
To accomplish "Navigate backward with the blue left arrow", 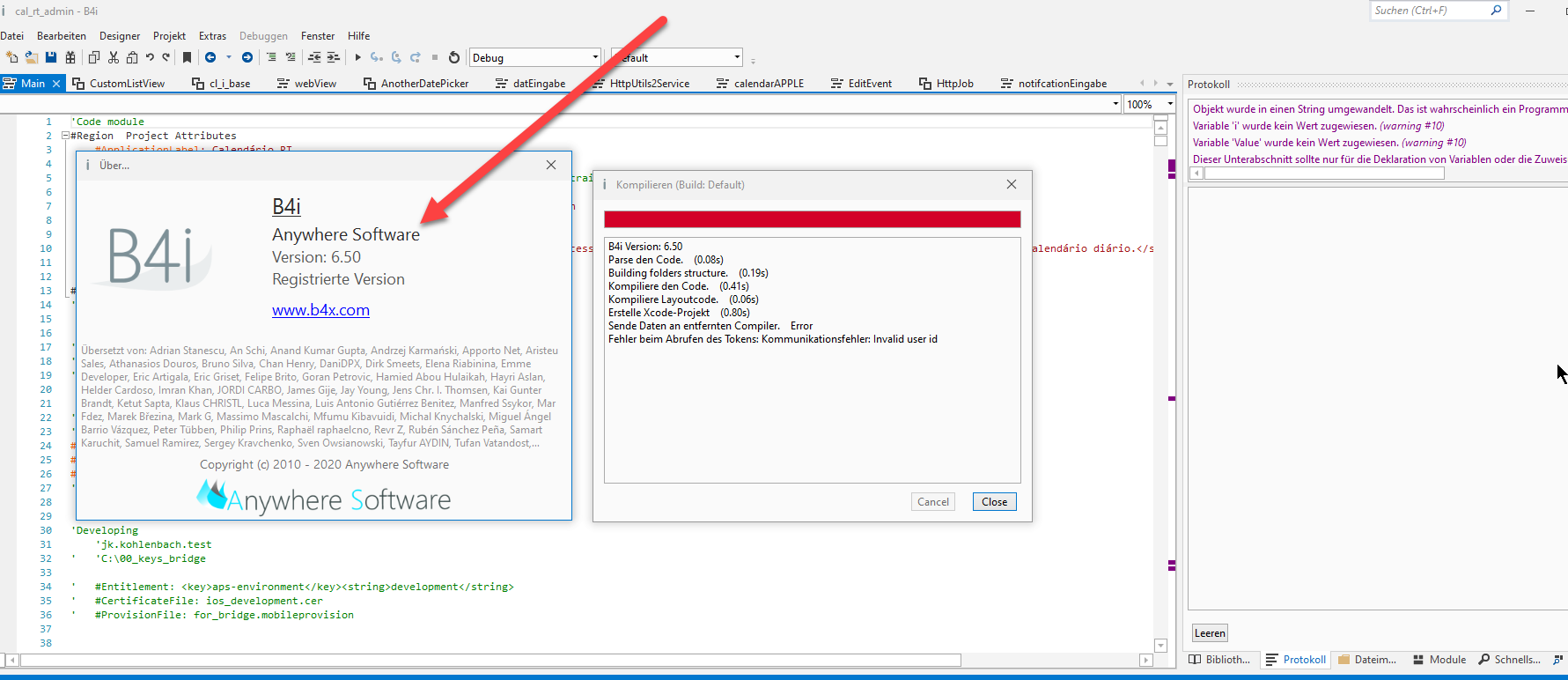I will tap(210, 57).
